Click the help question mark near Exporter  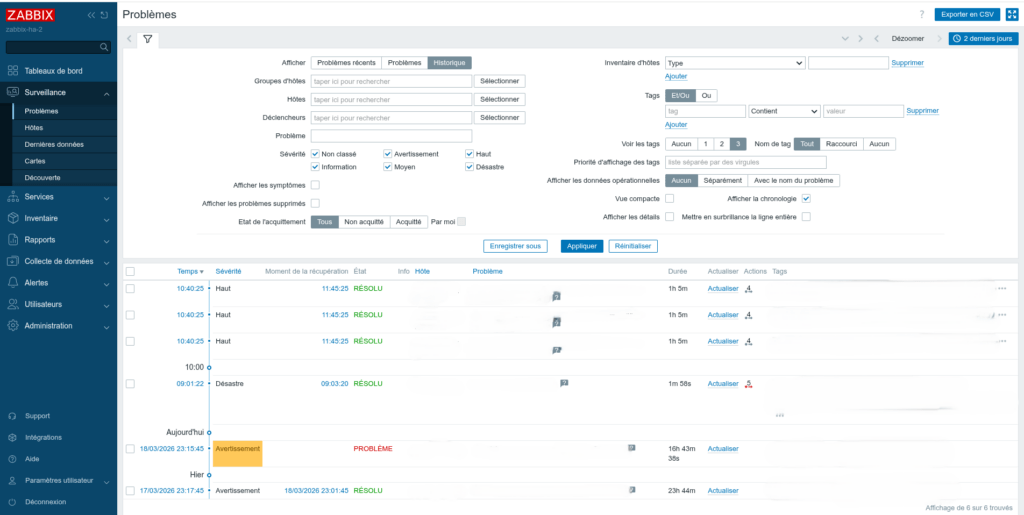pos(922,14)
